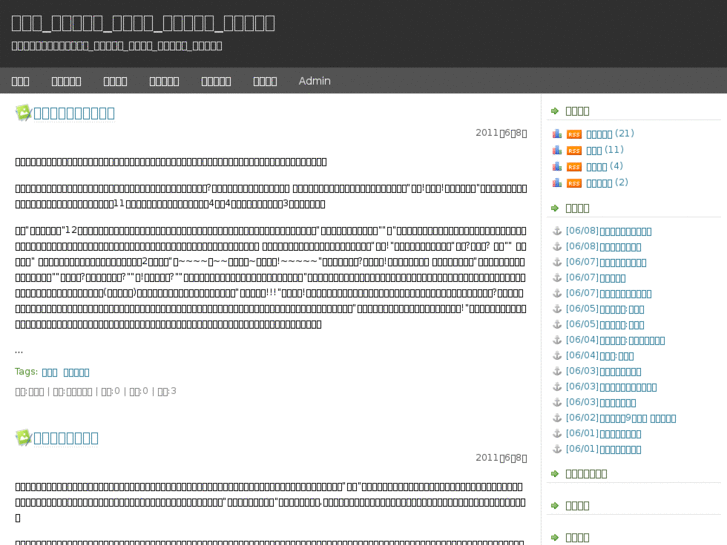Click the green arrow icon above the dated recent posts list

(x=555, y=208)
